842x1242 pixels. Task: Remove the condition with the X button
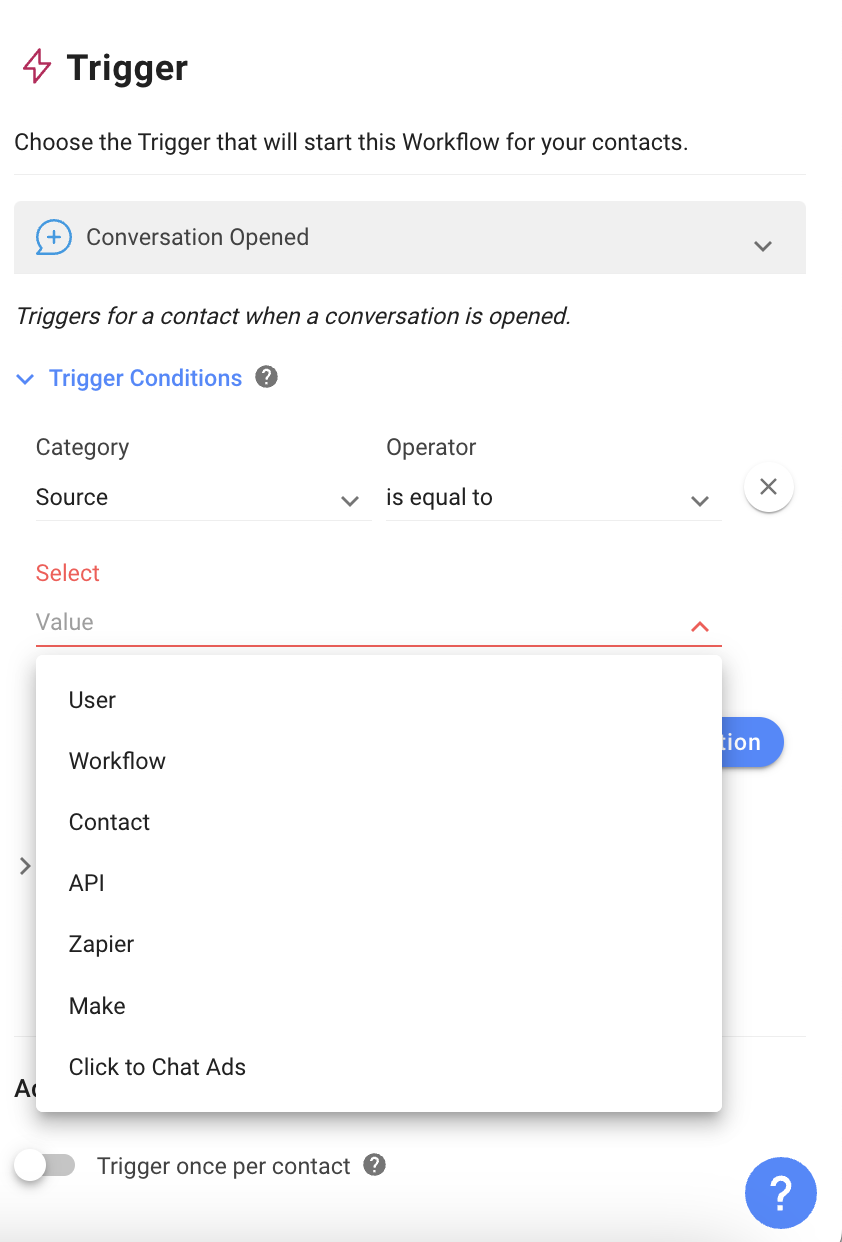[x=768, y=487]
